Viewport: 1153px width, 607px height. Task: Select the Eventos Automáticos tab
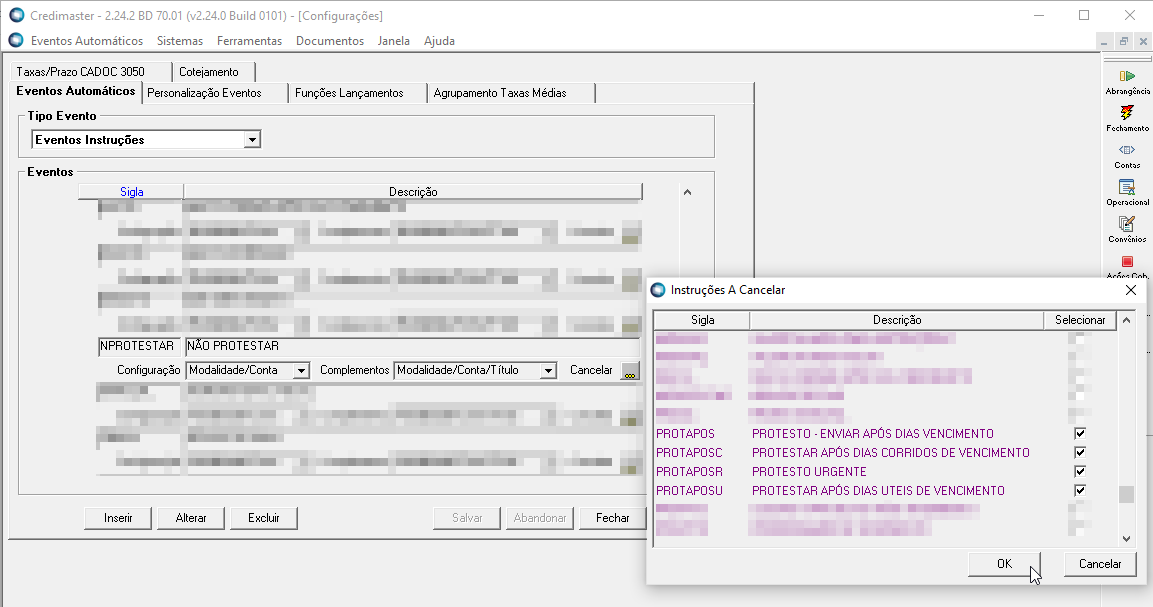tap(76, 91)
